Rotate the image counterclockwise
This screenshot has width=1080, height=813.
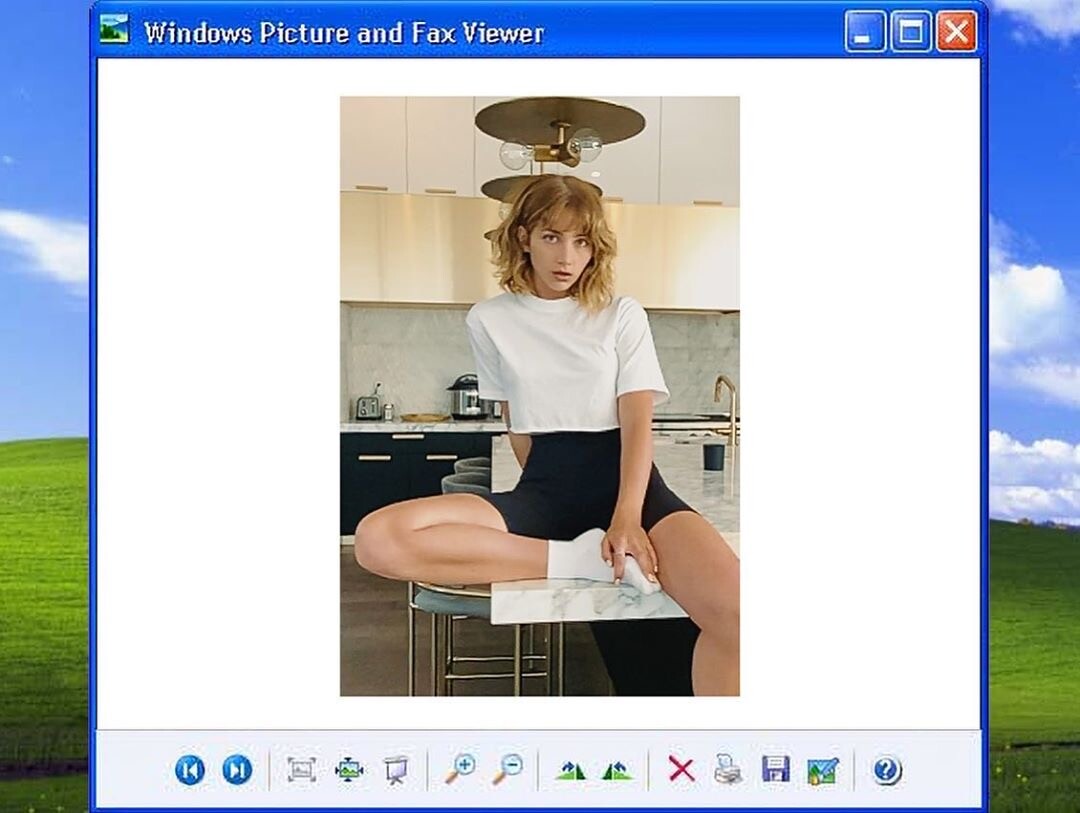(618, 770)
